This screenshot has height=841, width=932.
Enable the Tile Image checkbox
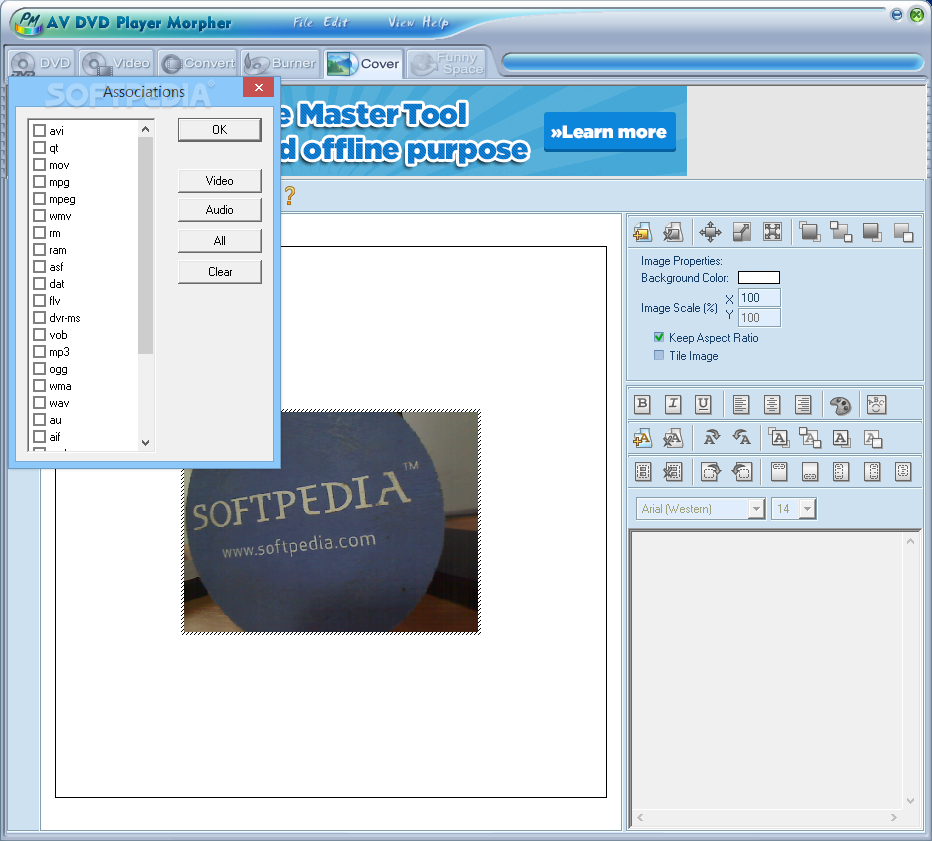click(x=659, y=355)
